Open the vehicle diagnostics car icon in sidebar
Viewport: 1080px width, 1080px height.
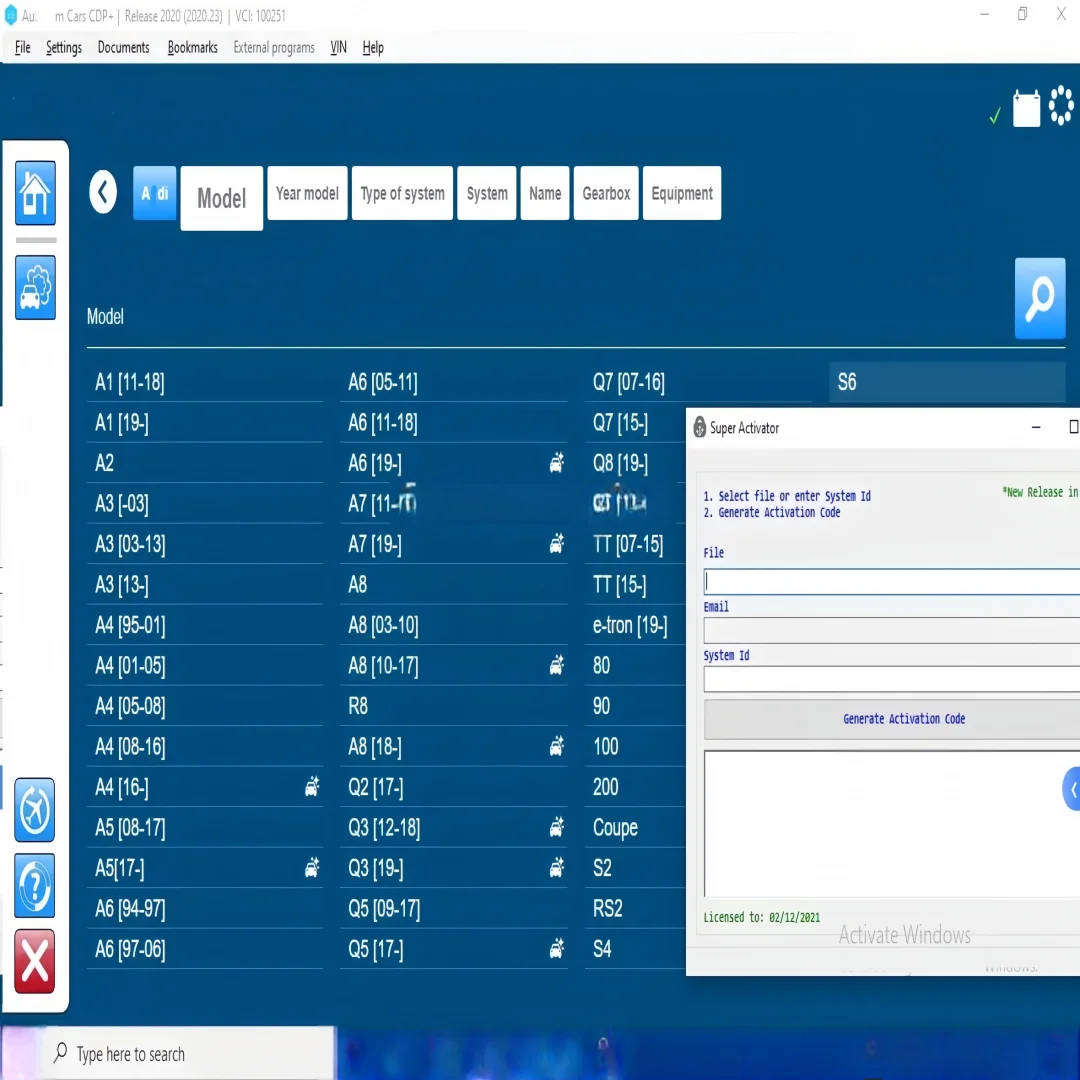click(35, 287)
